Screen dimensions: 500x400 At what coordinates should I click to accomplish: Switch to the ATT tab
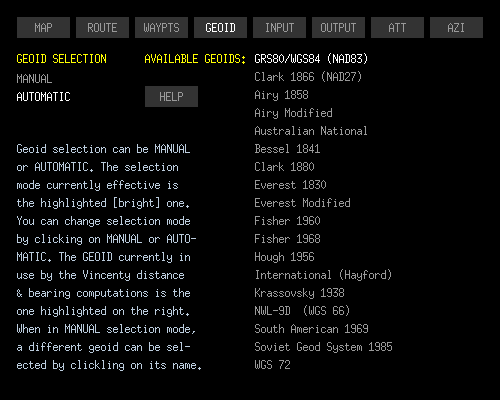tap(397, 28)
